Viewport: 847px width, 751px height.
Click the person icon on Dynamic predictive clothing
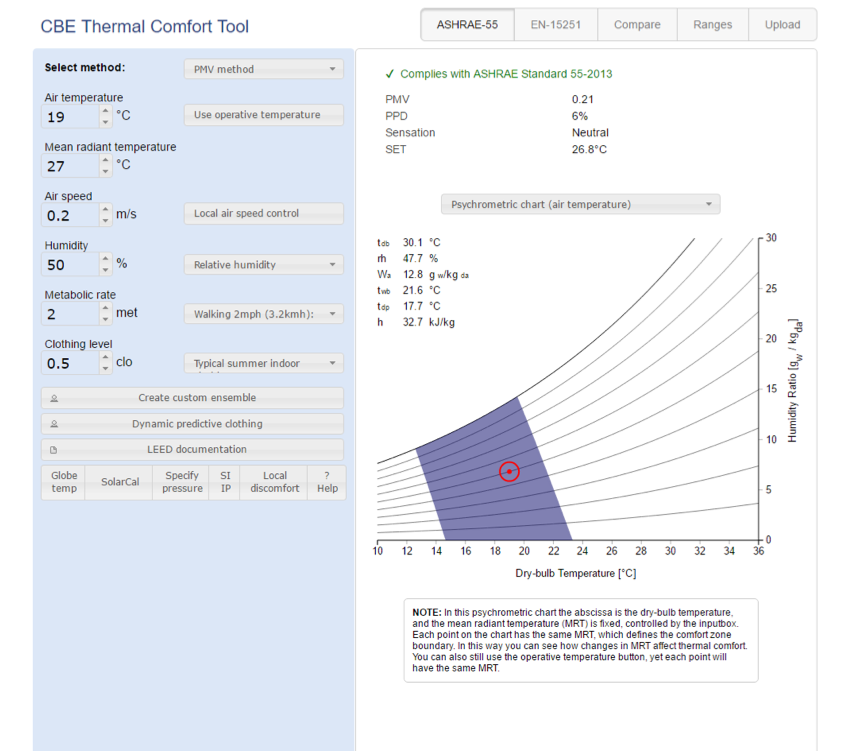[55, 423]
